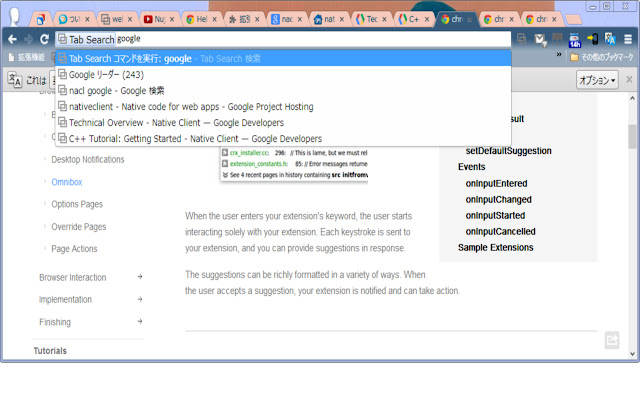Viewport: 640px width, 400px height.
Task: Jump to Events in contents
Action: tap(471, 167)
